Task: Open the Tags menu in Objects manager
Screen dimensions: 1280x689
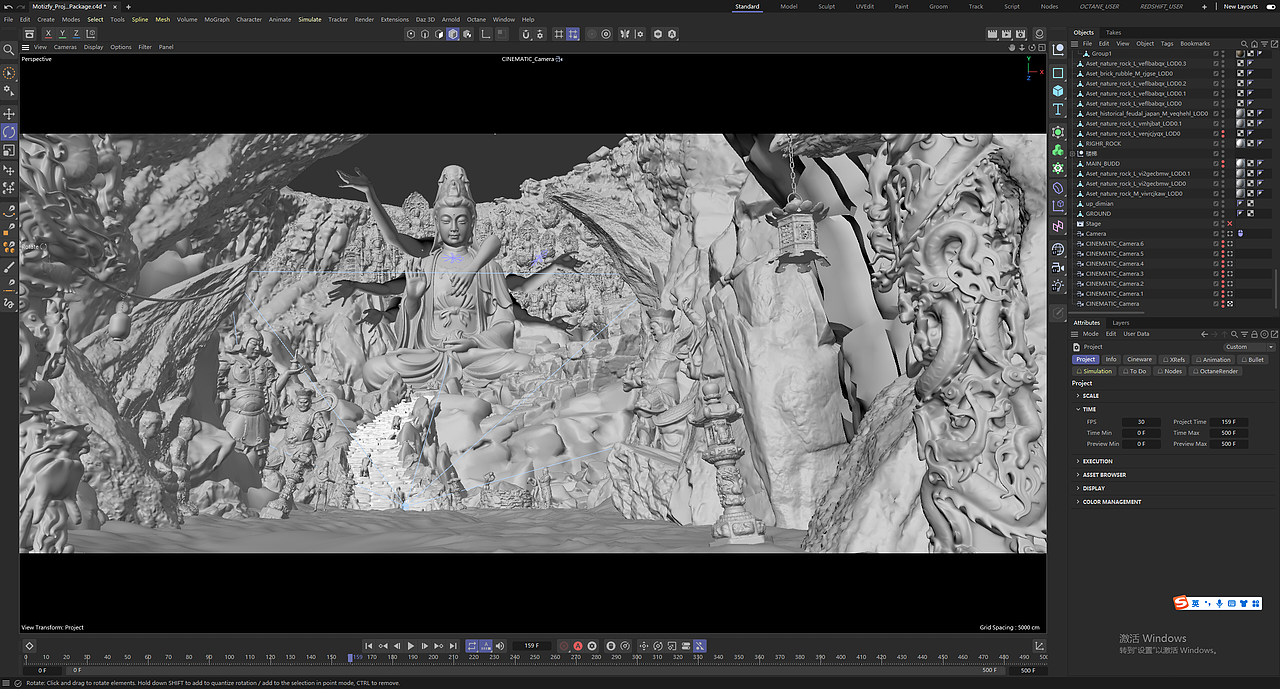Action: (x=1167, y=44)
